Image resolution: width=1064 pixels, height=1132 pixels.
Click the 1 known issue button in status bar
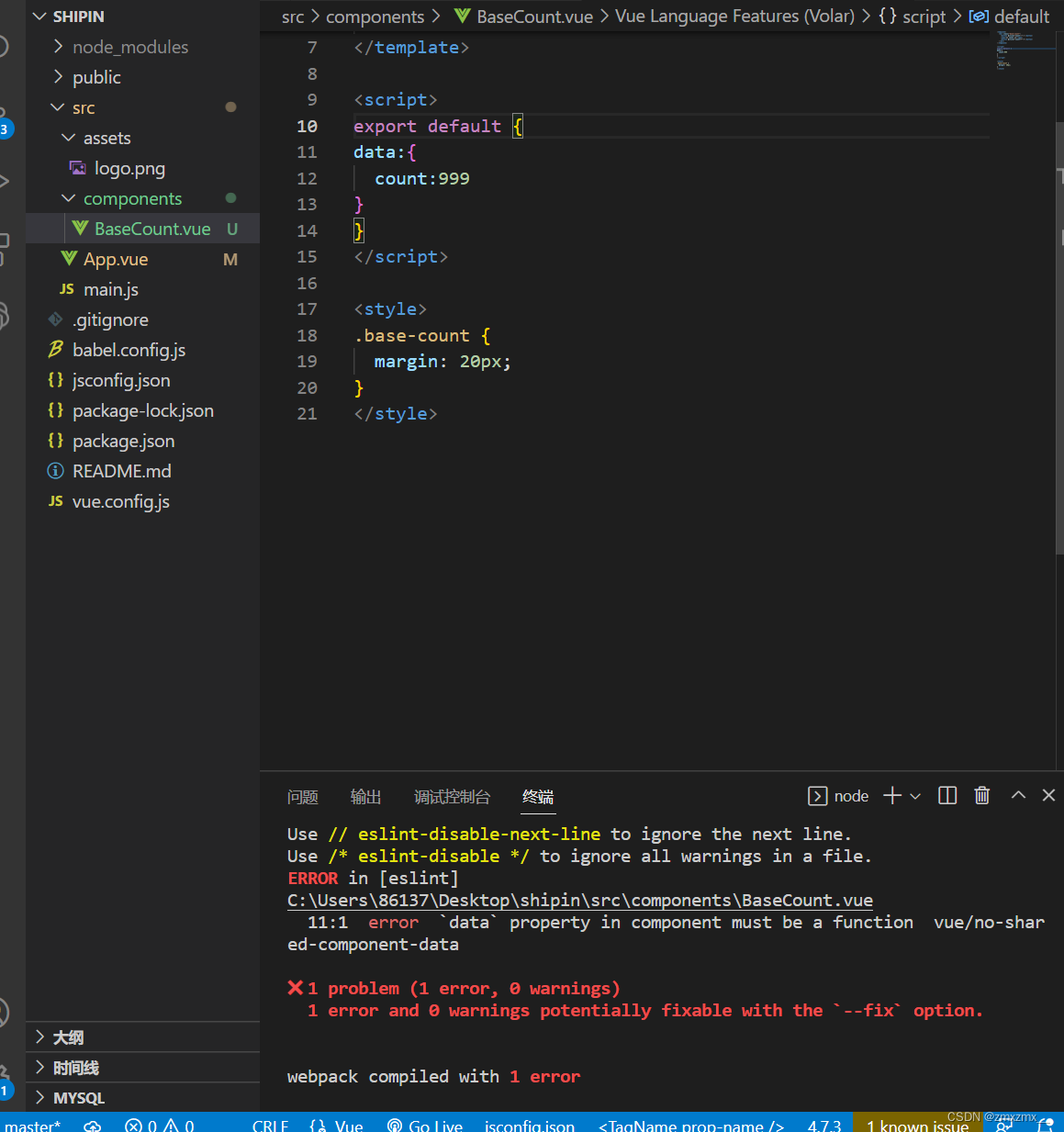pyautogui.click(x=916, y=1124)
